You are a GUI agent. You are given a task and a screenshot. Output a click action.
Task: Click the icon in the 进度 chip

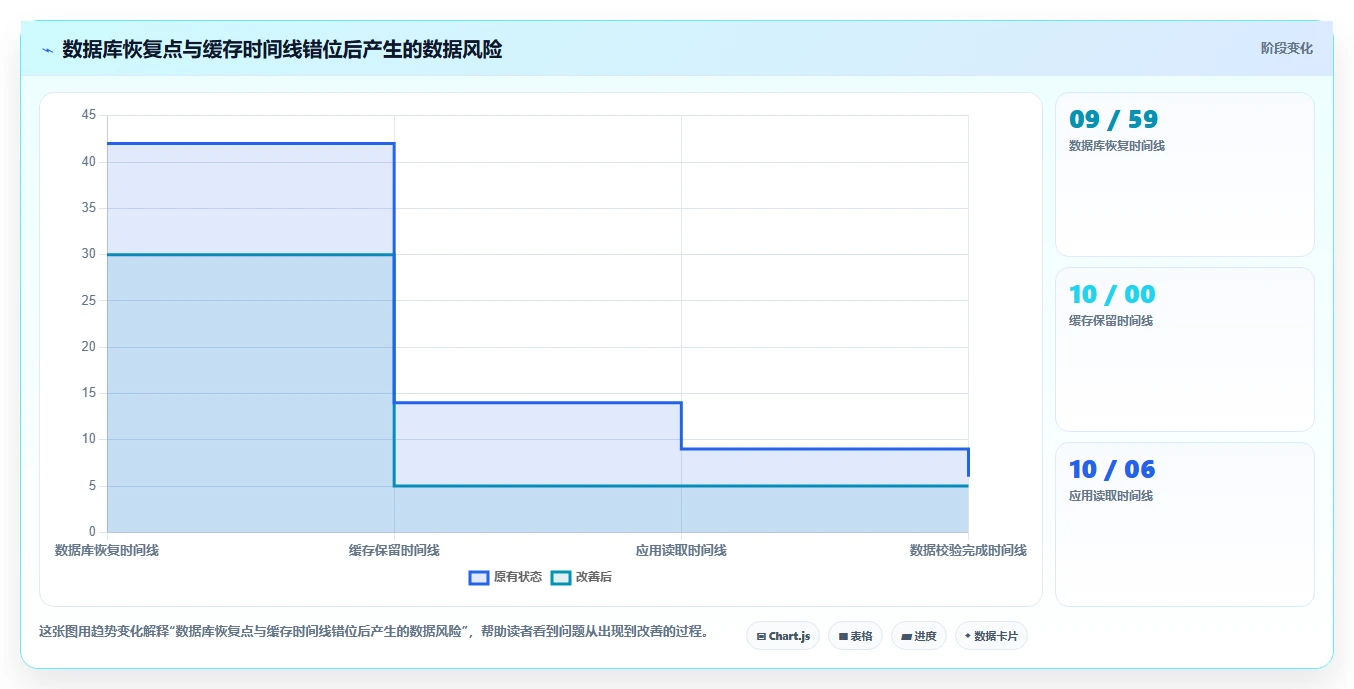[x=906, y=636]
